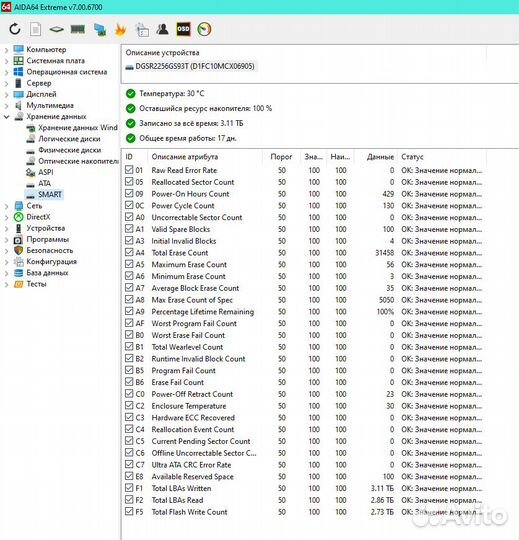Expand the Компьютер tree branch arrow
This screenshot has width=519, height=540.
pyautogui.click(x=6, y=50)
